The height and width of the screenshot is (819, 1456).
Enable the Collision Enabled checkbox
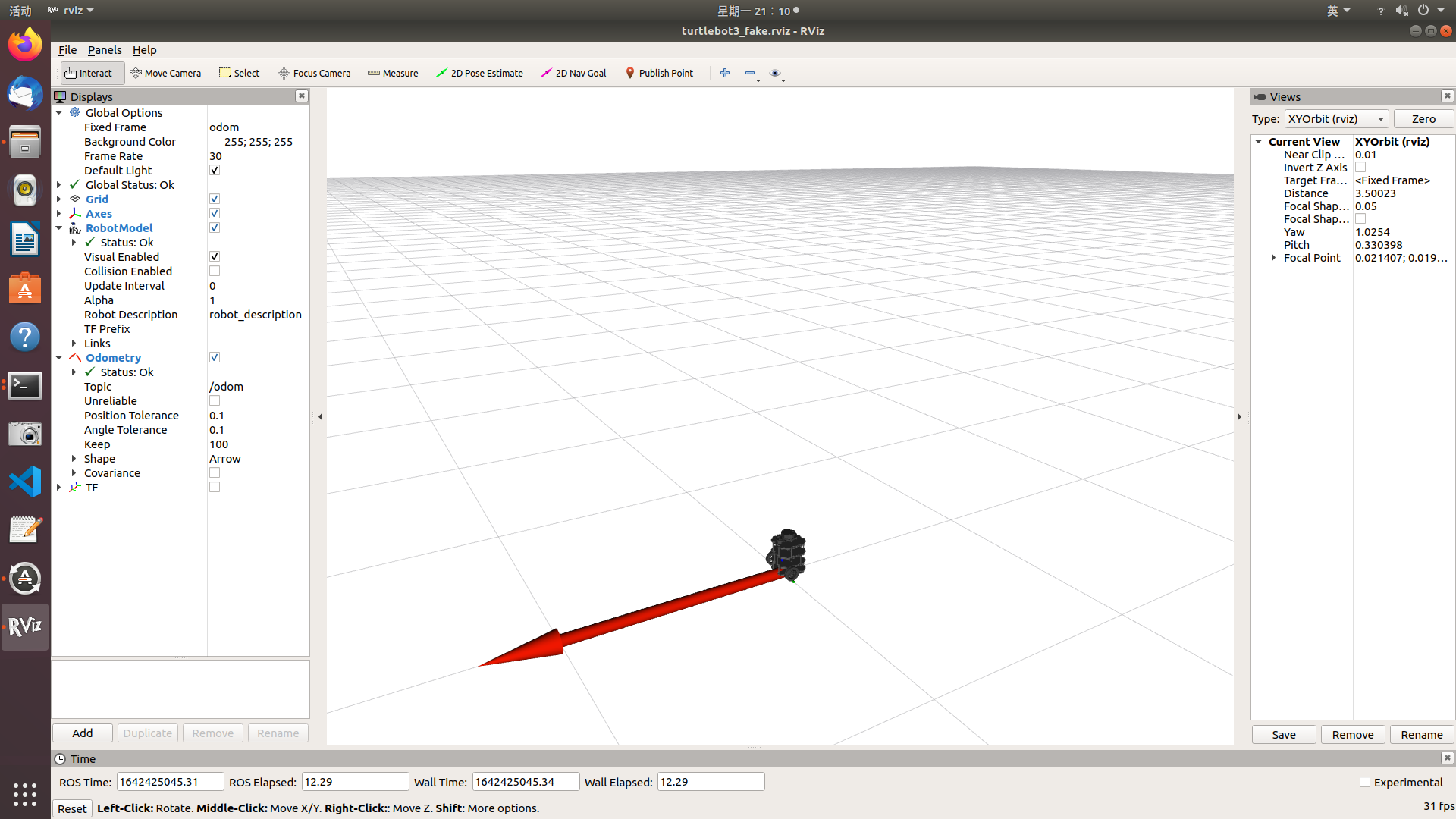click(x=215, y=271)
